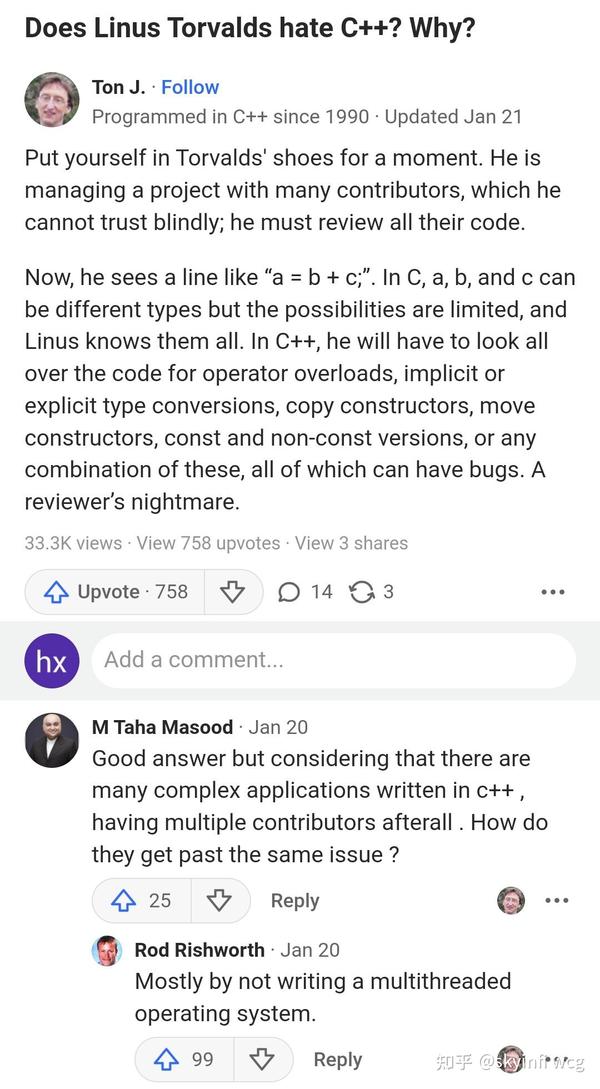Follow Ton J.
The width and height of the screenshot is (600, 1089).
[x=190, y=87]
